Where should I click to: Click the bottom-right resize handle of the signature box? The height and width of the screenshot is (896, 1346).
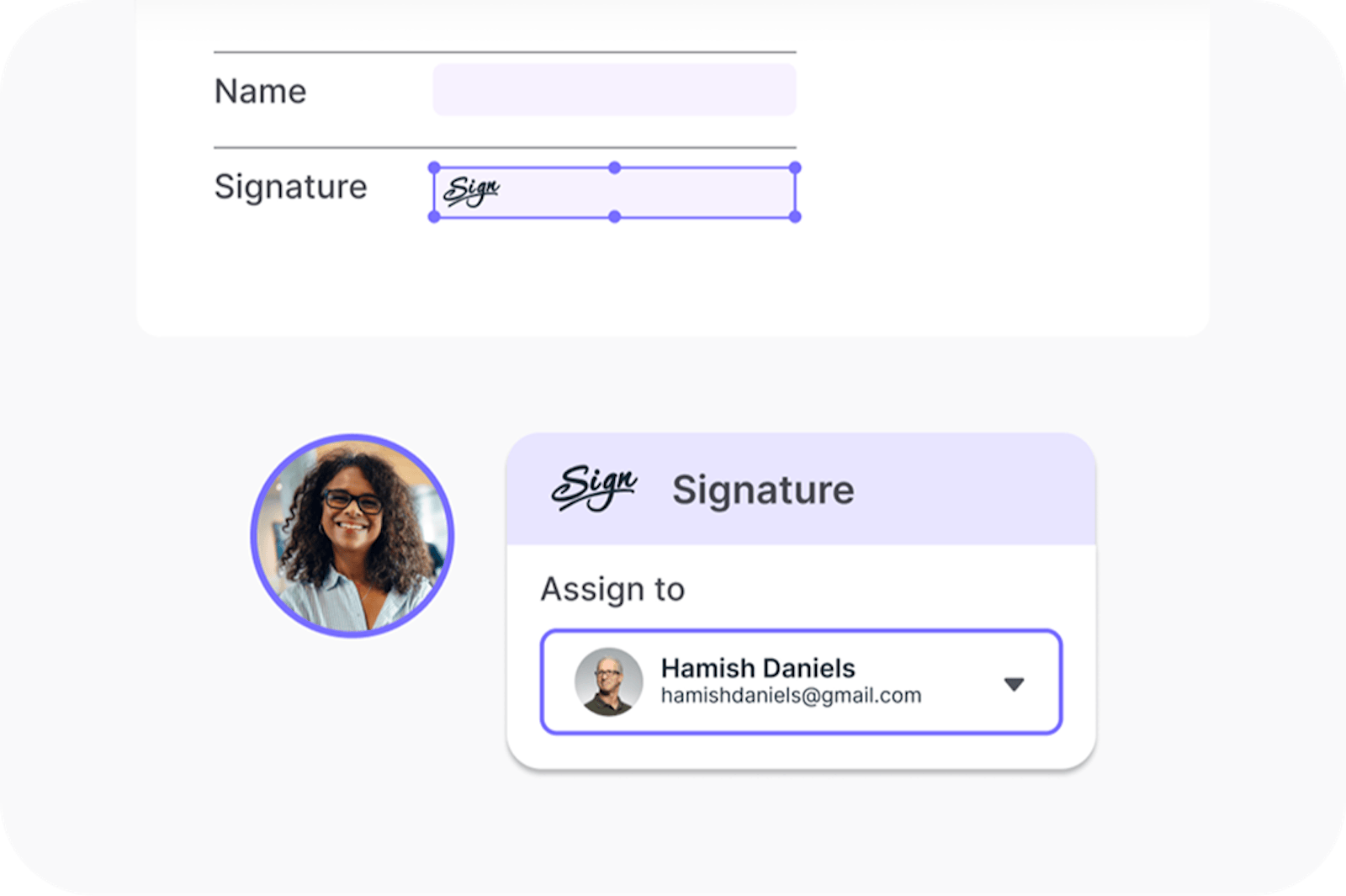[x=795, y=217]
